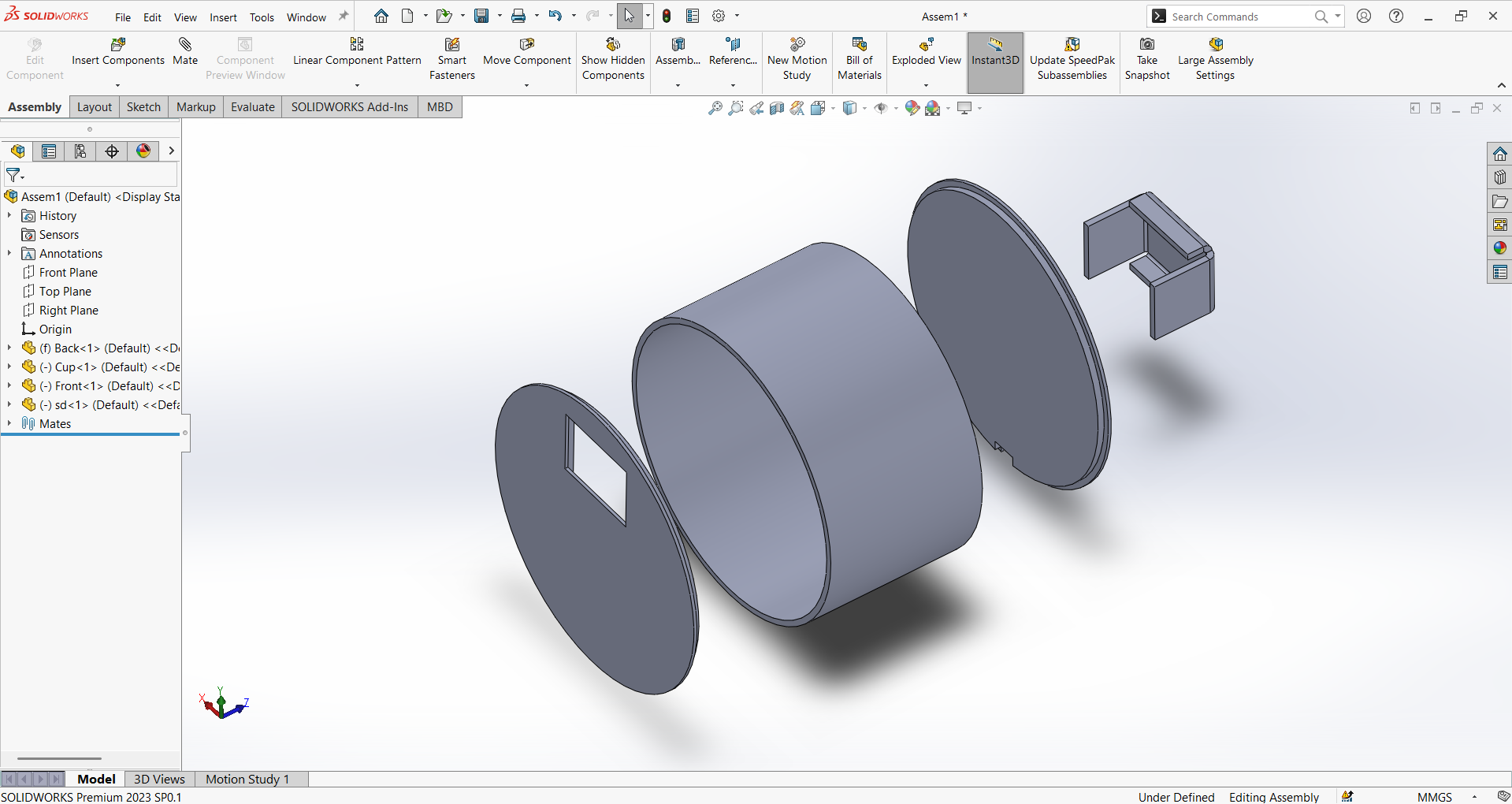Open DimXpertManager tab icon
Viewport: 1512px width, 804px height.
(x=112, y=151)
